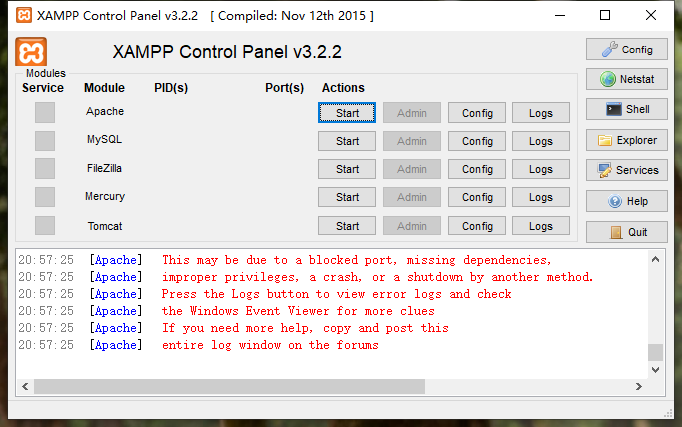Click the FileZilla module name

(x=104, y=168)
